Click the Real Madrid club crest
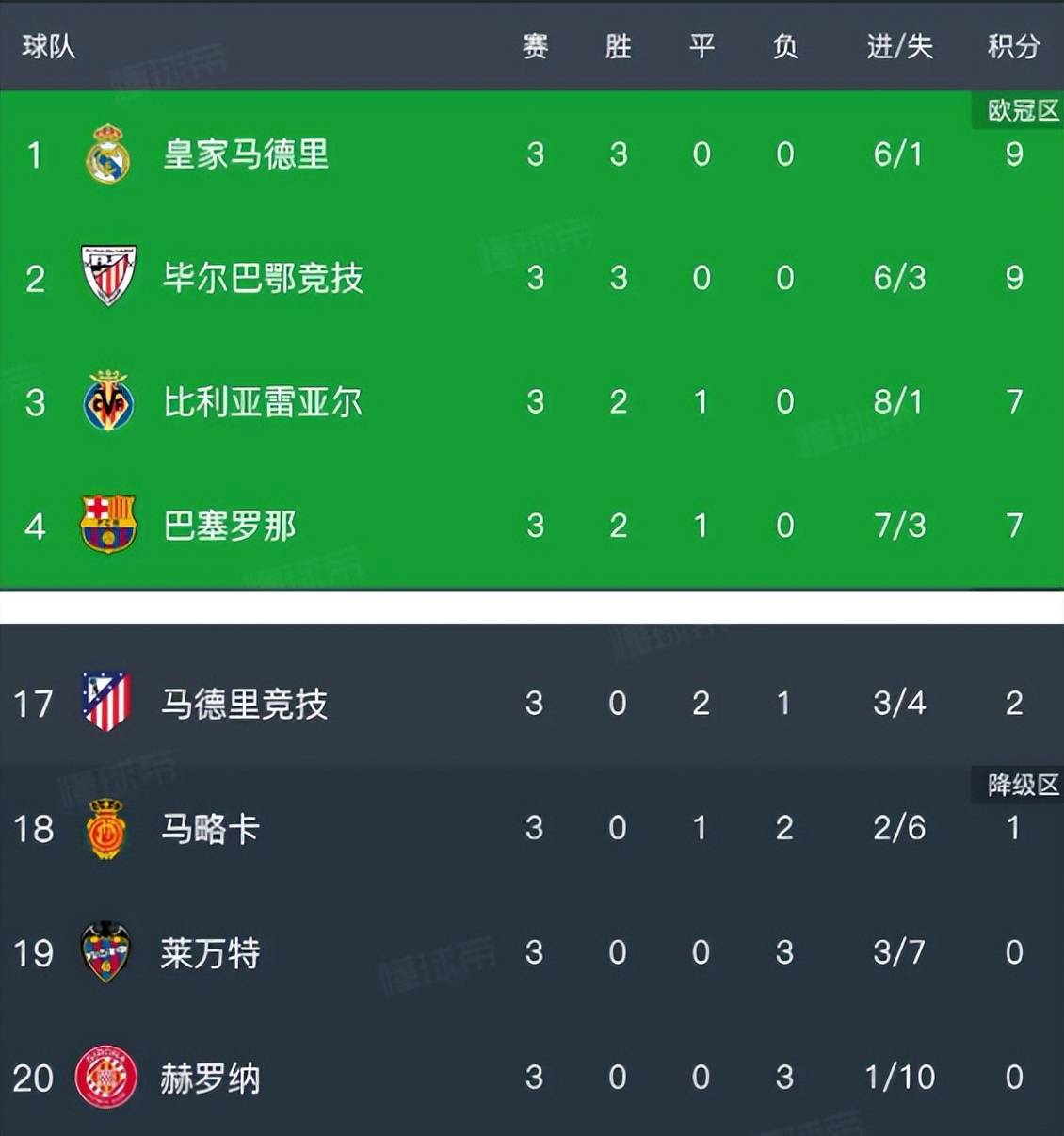This screenshot has width=1064, height=1136. (x=107, y=154)
